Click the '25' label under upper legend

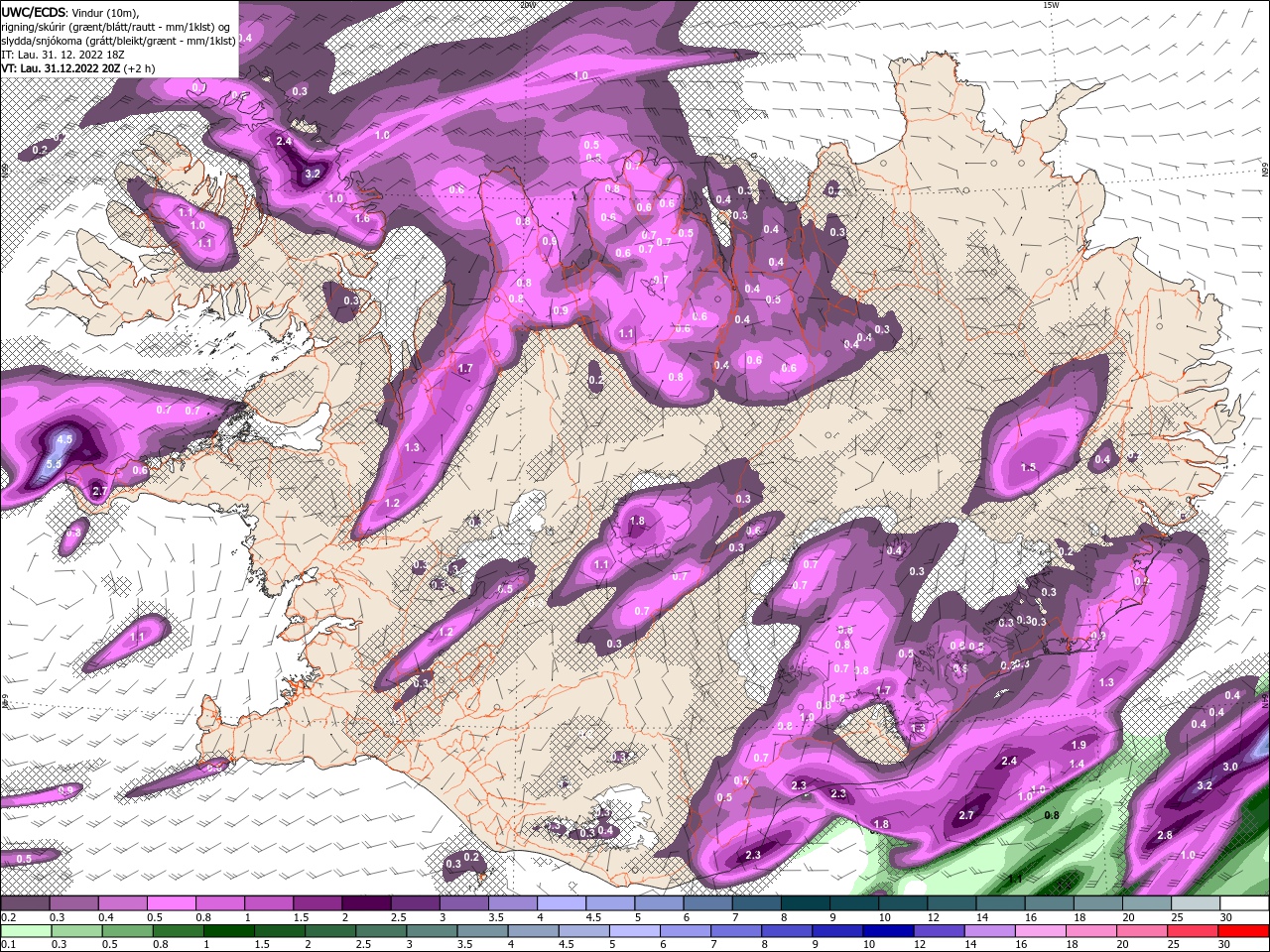click(x=1178, y=917)
